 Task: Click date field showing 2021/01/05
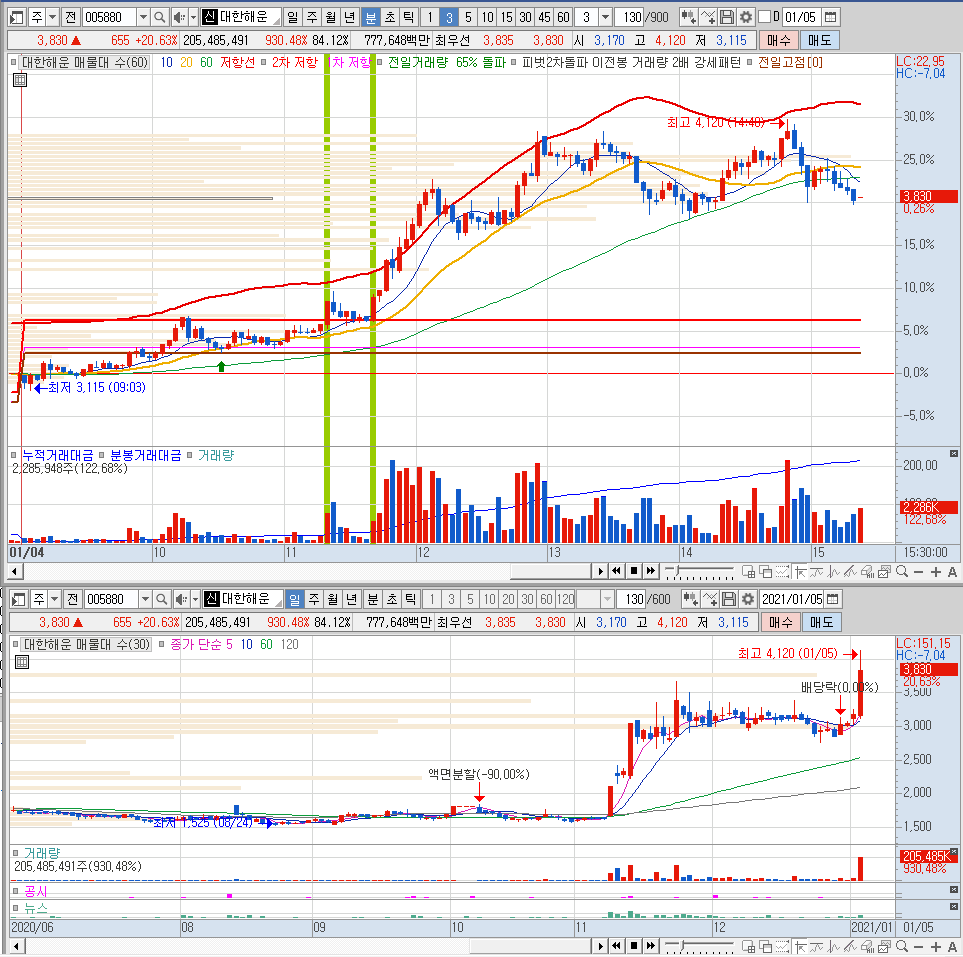[792, 599]
